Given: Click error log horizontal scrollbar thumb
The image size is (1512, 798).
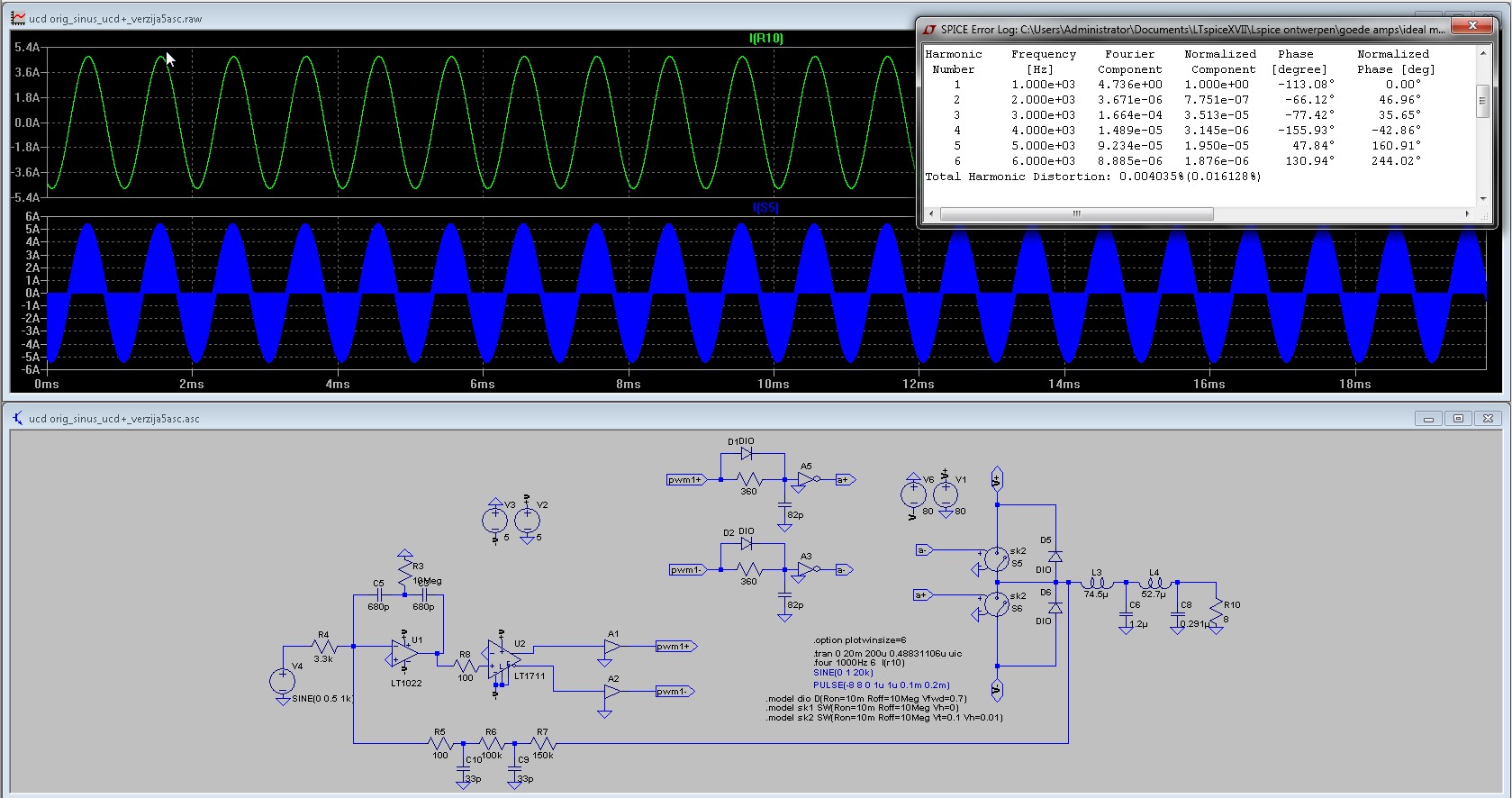Looking at the screenshot, I should pyautogui.click(x=1076, y=213).
